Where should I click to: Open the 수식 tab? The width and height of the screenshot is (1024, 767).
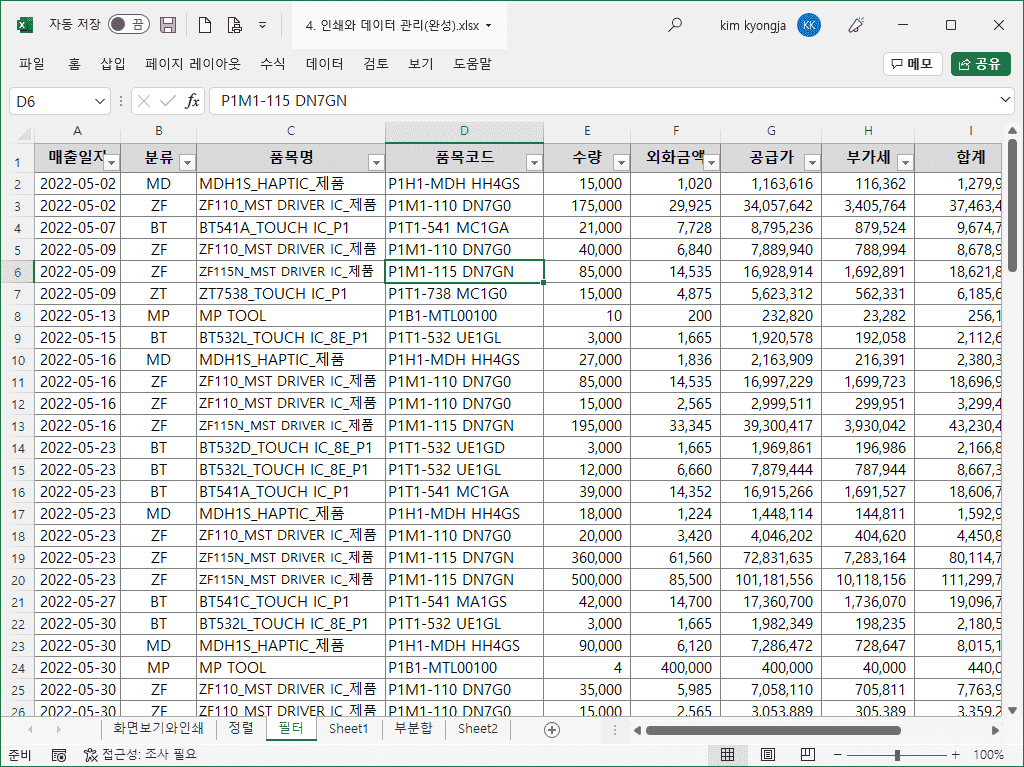click(x=272, y=63)
